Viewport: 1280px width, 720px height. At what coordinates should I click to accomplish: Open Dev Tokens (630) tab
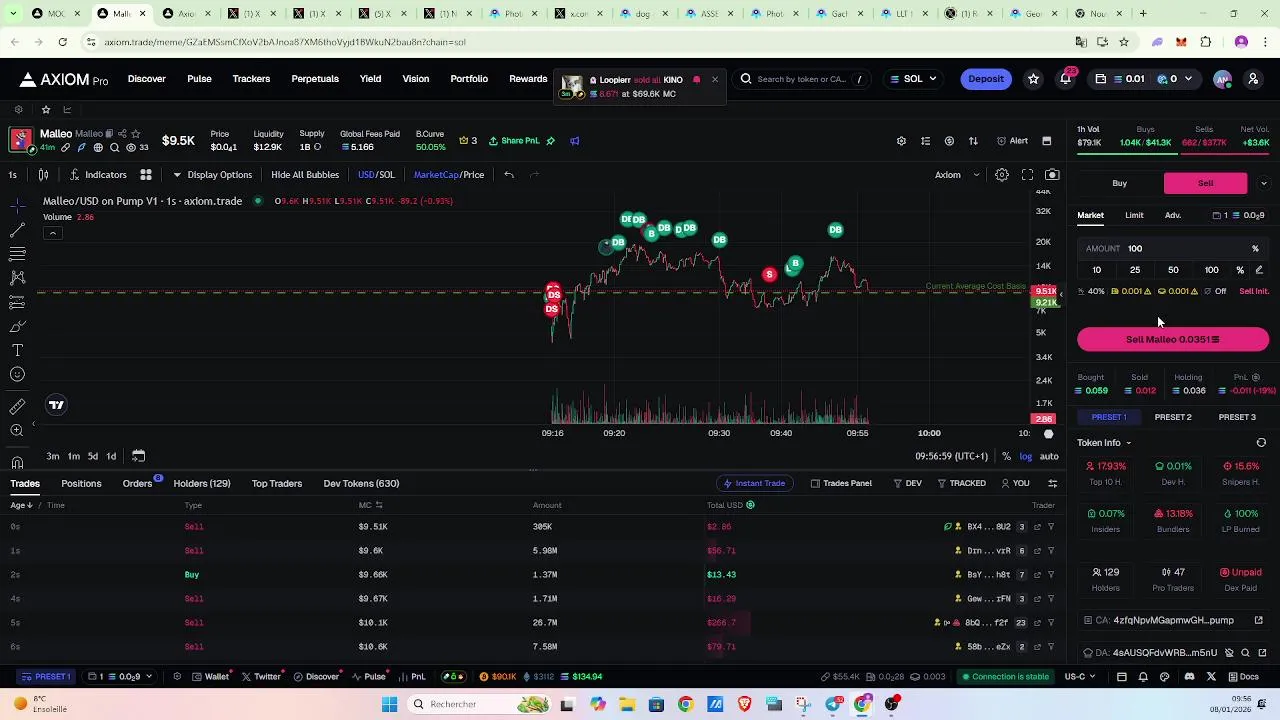[361, 484]
